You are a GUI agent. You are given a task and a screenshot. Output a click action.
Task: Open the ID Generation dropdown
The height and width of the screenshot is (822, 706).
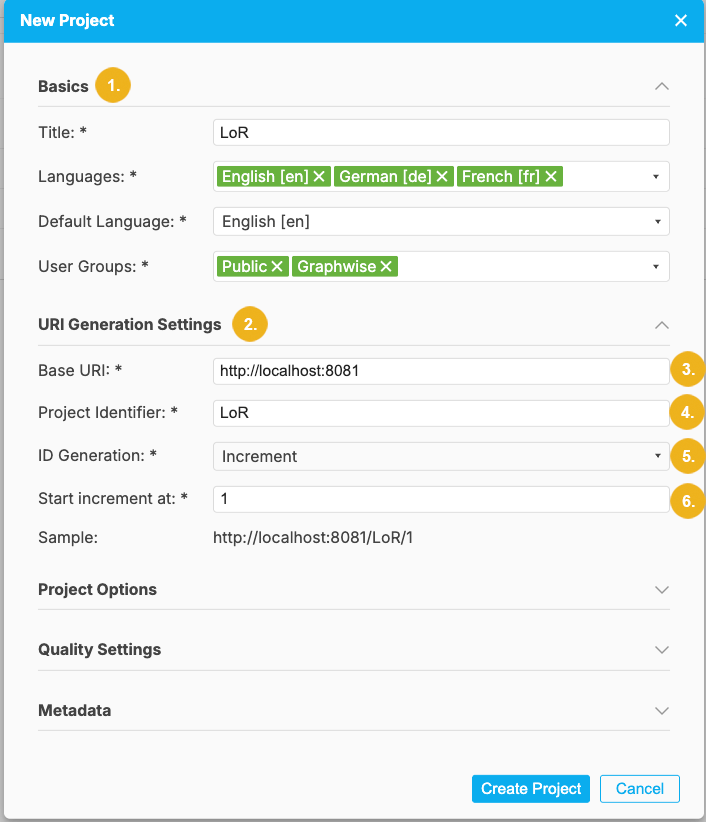[660, 455]
